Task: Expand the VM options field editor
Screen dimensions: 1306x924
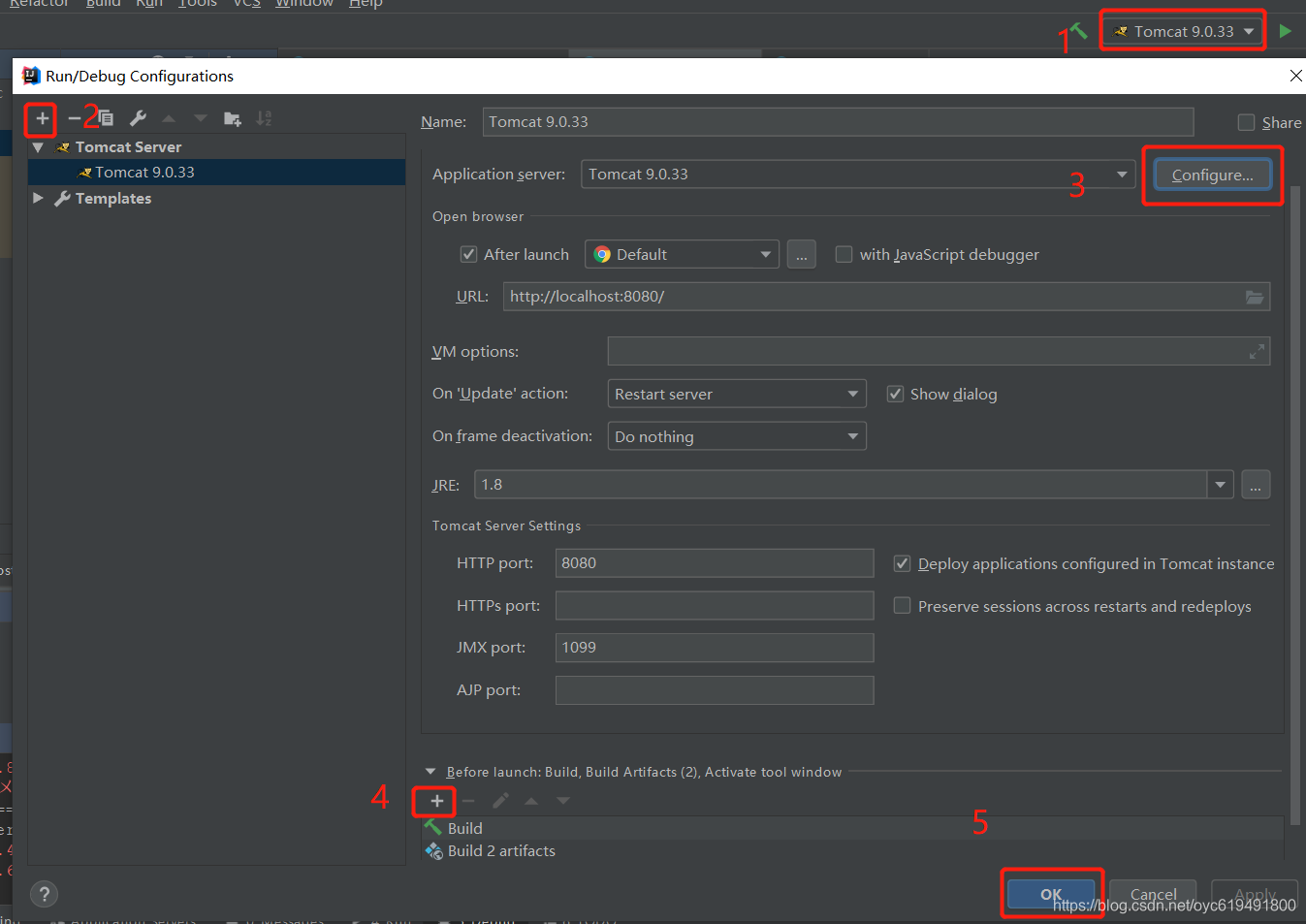Action: click(x=1257, y=352)
